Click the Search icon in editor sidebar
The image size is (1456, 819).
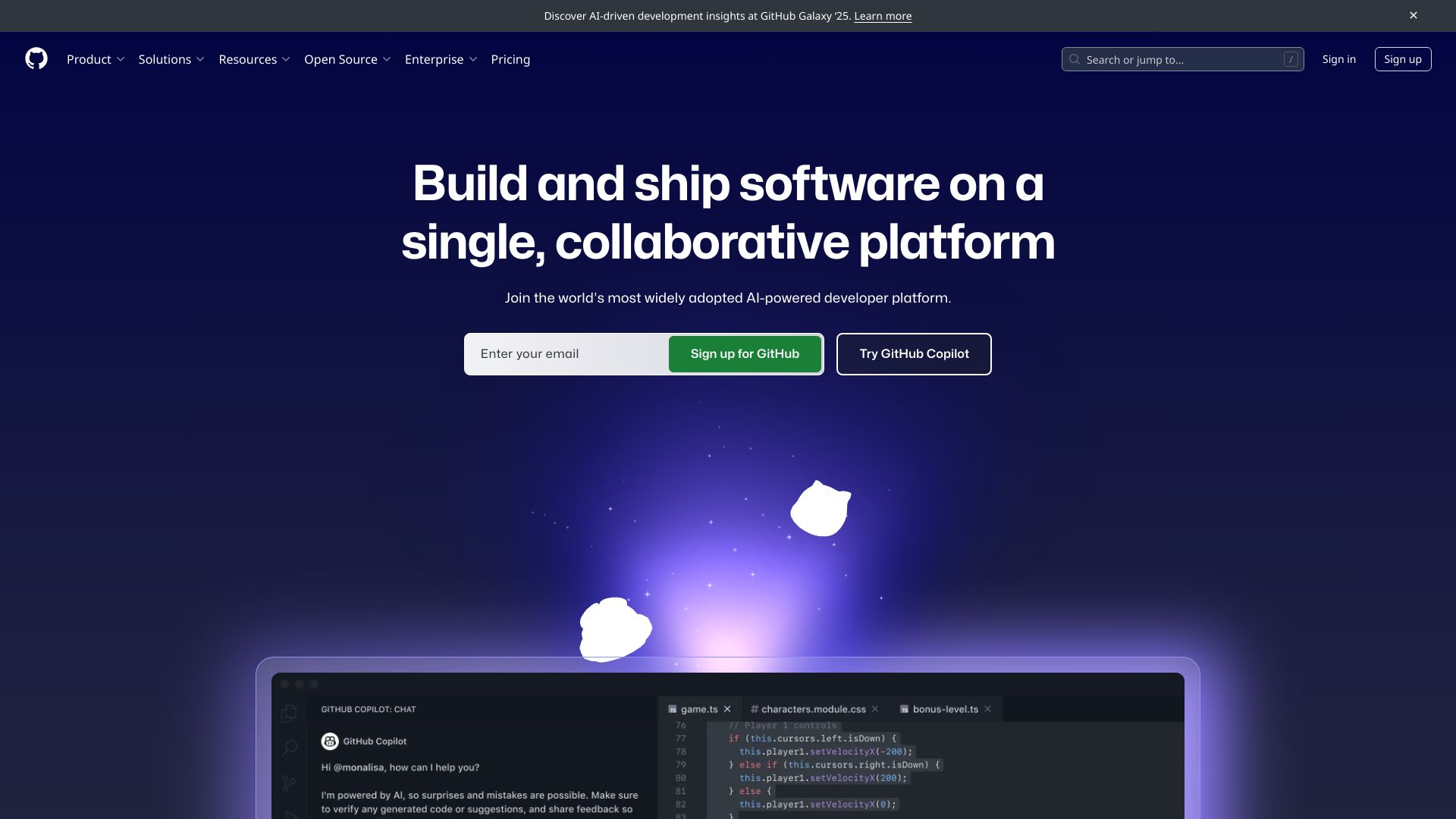(289, 748)
